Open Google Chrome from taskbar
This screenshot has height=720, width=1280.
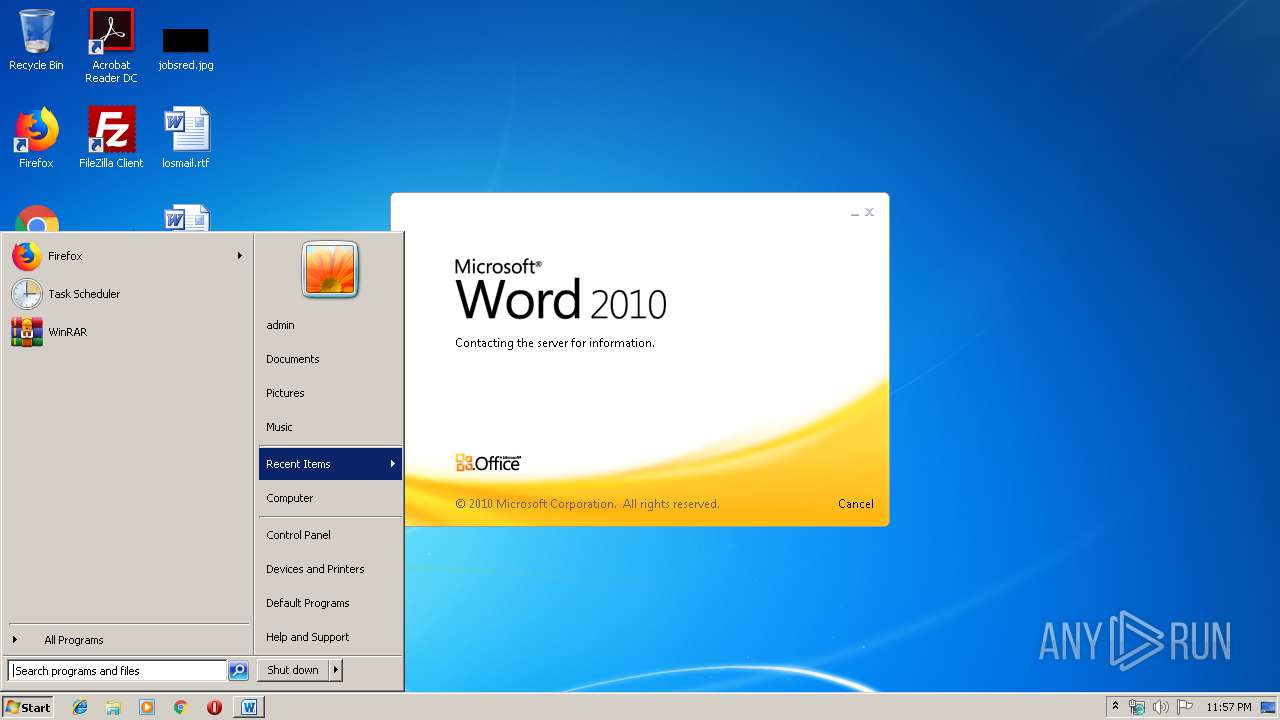[180, 707]
